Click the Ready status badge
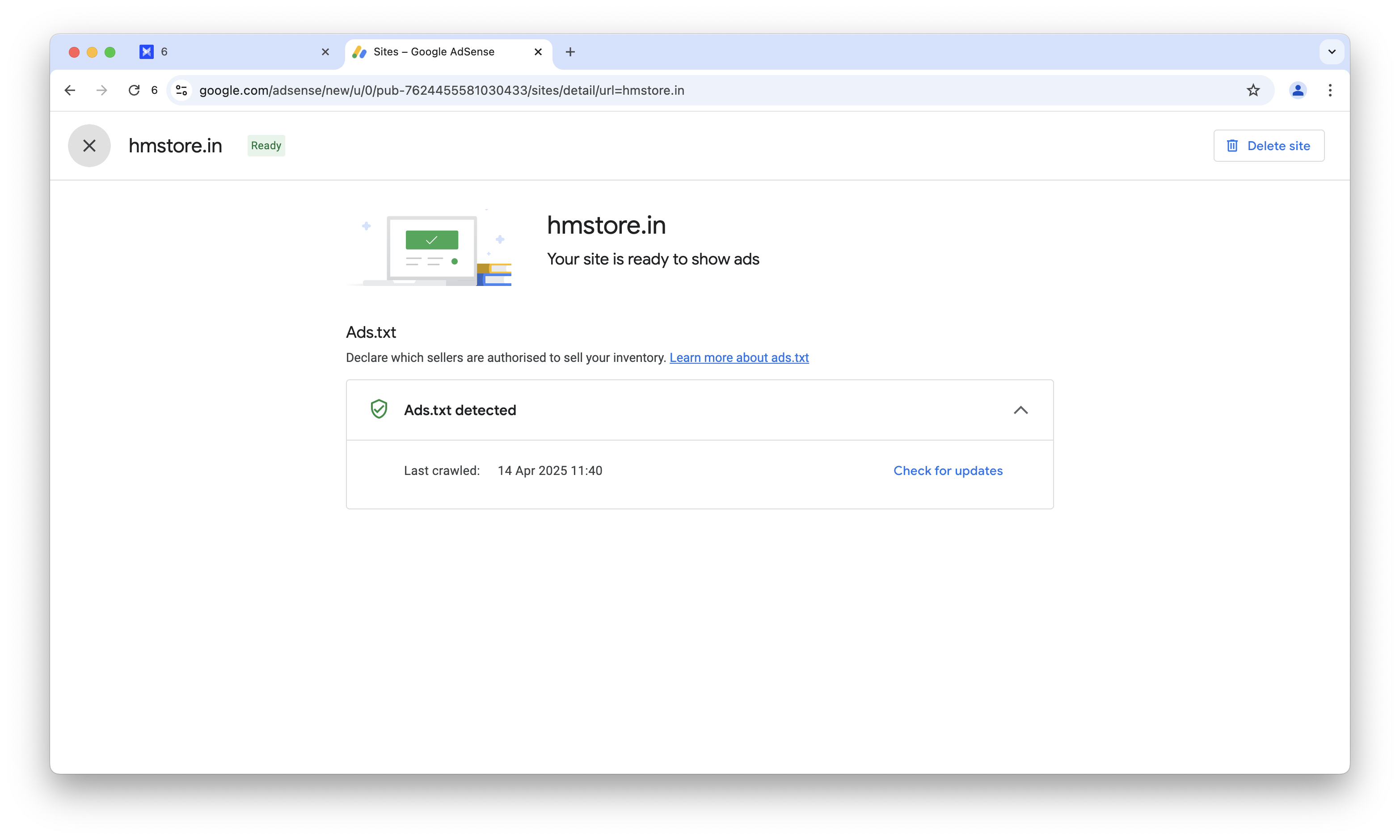The width and height of the screenshot is (1400, 840). click(266, 146)
